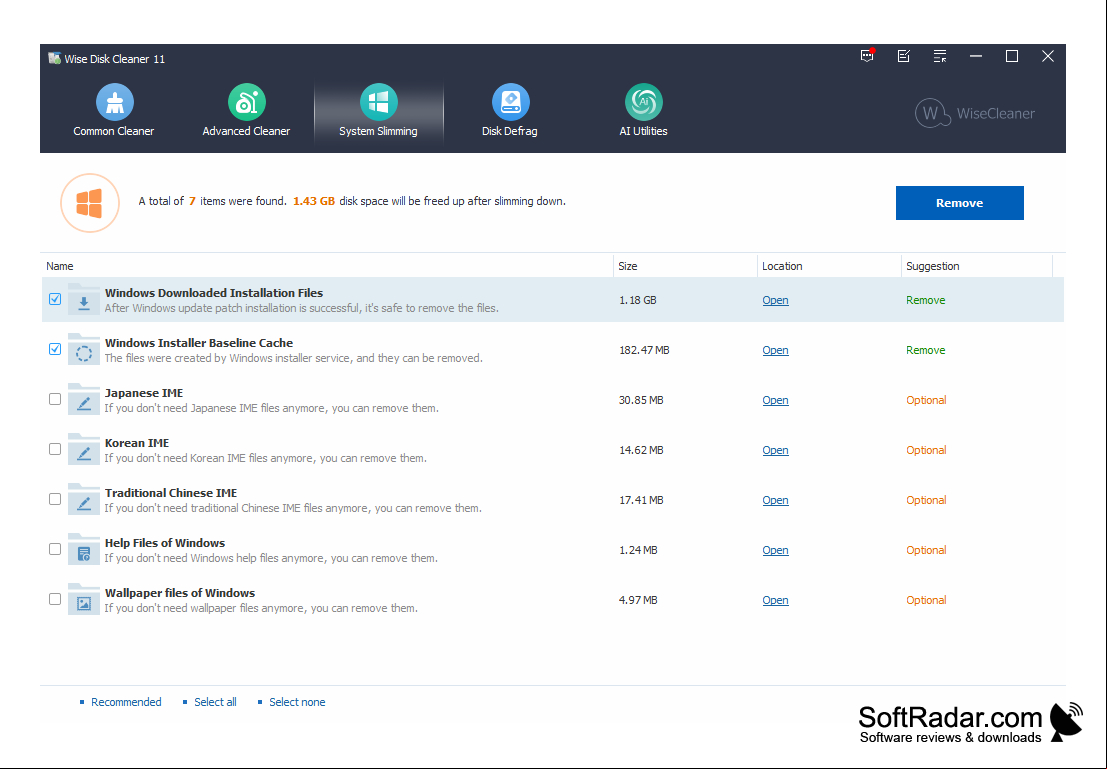This screenshot has height=769, width=1107.
Task: Sort by the Size column header
Action: point(686,266)
